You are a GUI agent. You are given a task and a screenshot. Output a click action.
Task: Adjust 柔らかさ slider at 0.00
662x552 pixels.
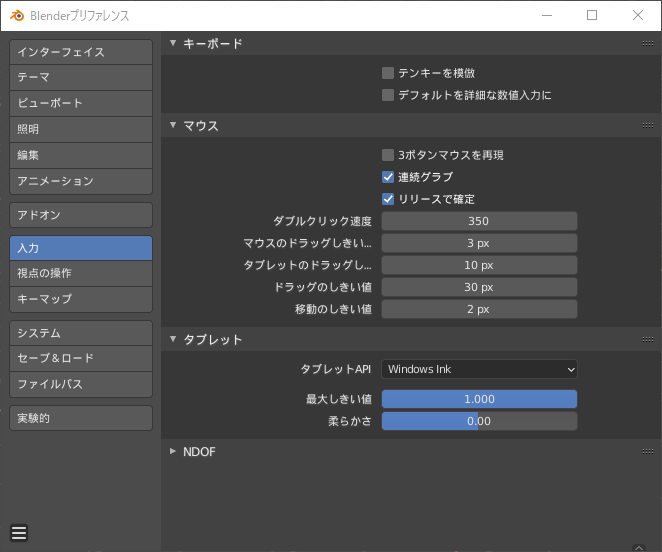point(479,421)
